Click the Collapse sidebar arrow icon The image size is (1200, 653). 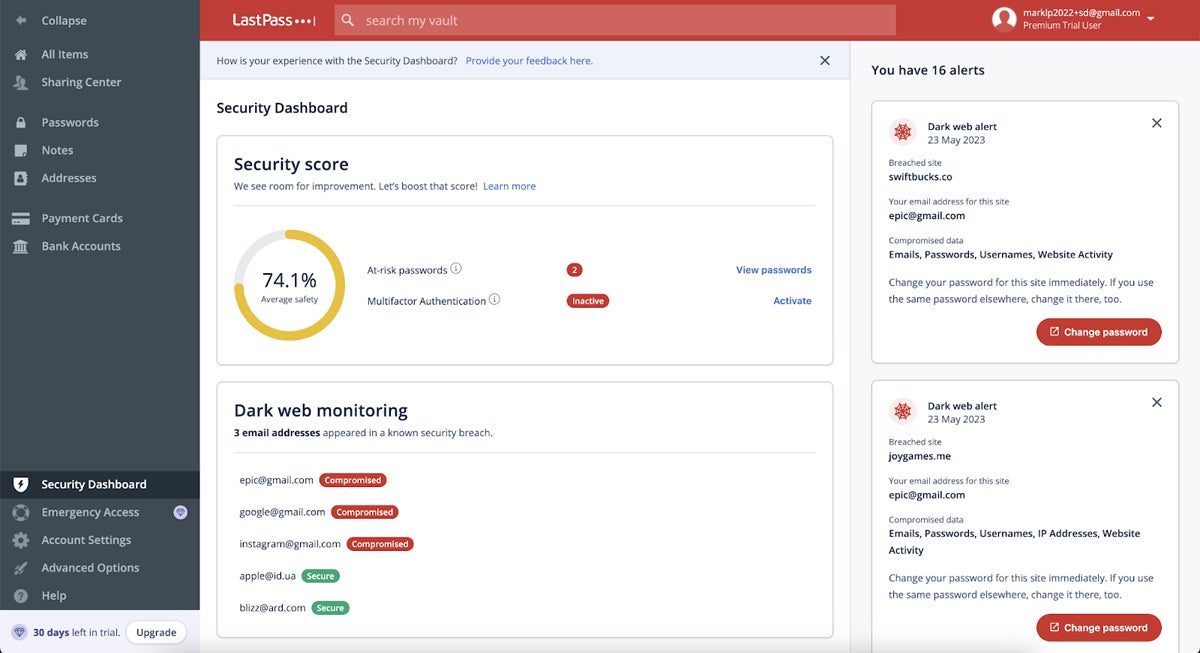21,21
